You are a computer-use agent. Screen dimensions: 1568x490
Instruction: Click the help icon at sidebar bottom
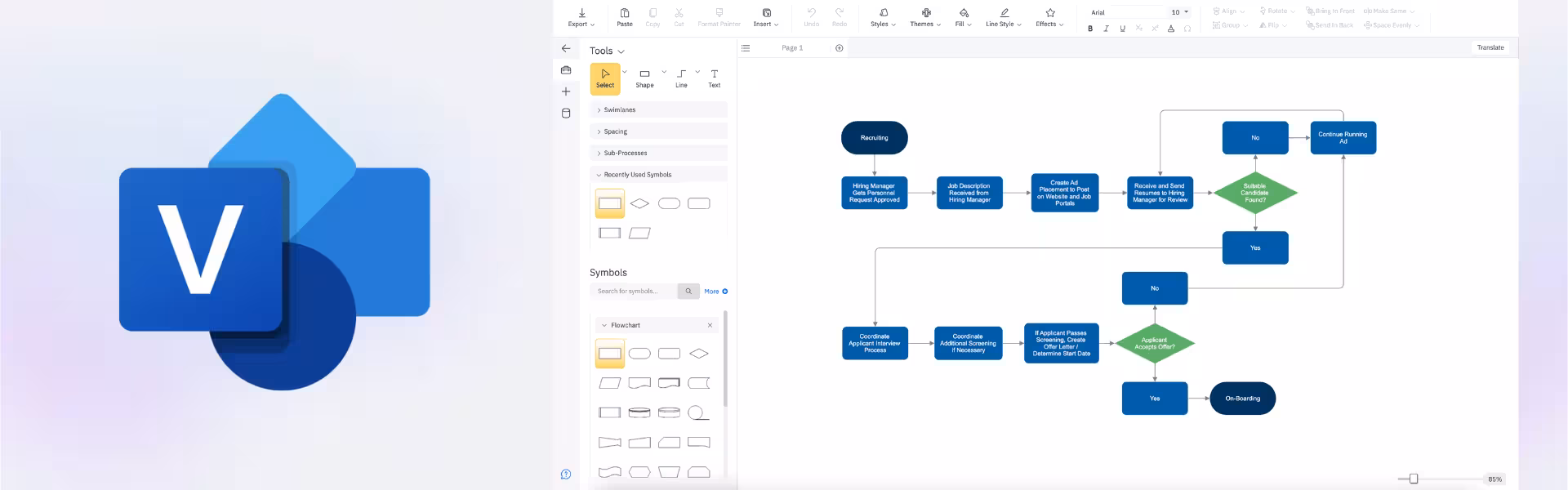(566, 474)
